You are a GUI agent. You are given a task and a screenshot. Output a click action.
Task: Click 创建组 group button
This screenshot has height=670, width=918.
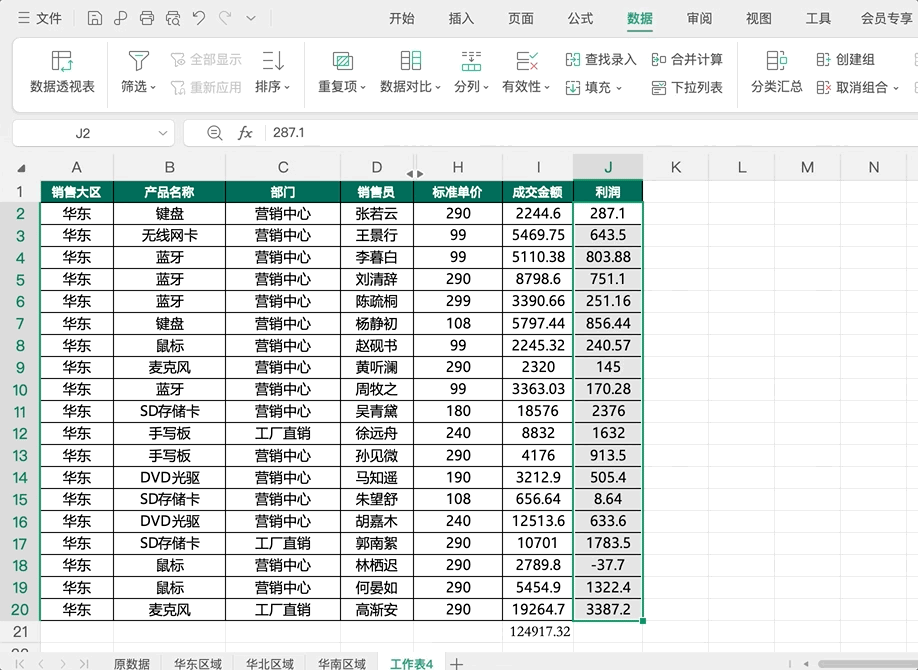point(845,59)
